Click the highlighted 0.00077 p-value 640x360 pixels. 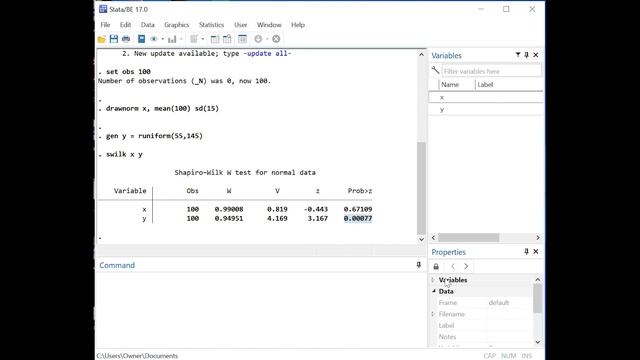pos(358,219)
